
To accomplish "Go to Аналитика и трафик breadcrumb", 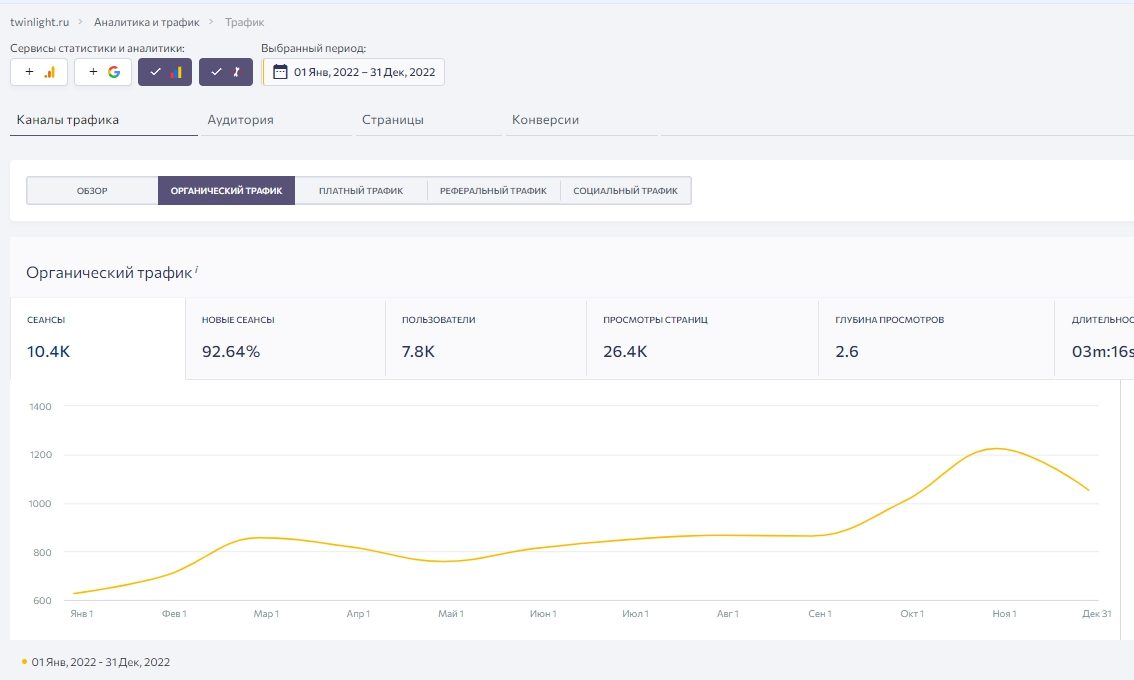I will click(147, 22).
